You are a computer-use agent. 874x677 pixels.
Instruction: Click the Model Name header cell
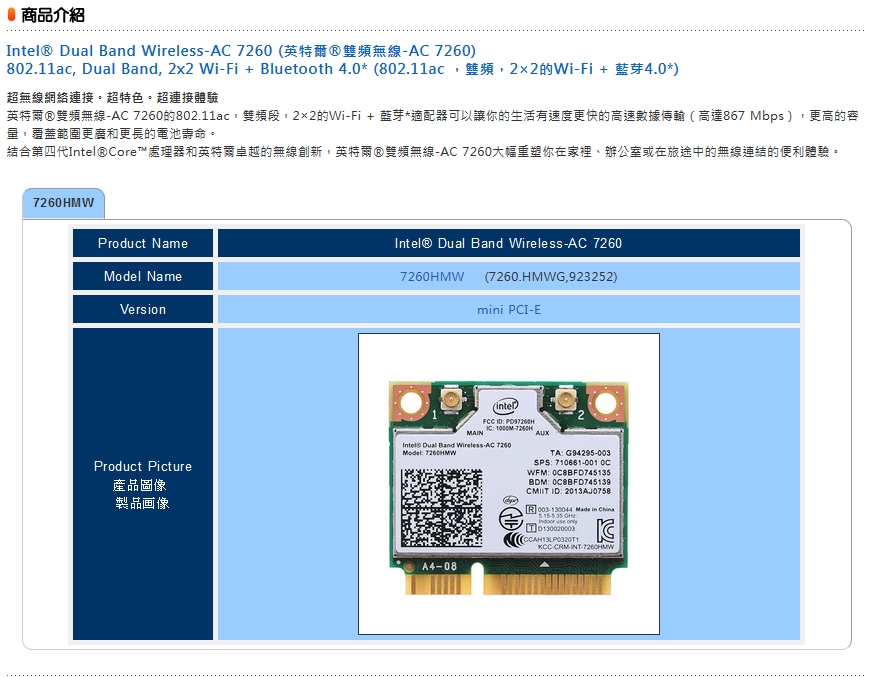pos(143,276)
